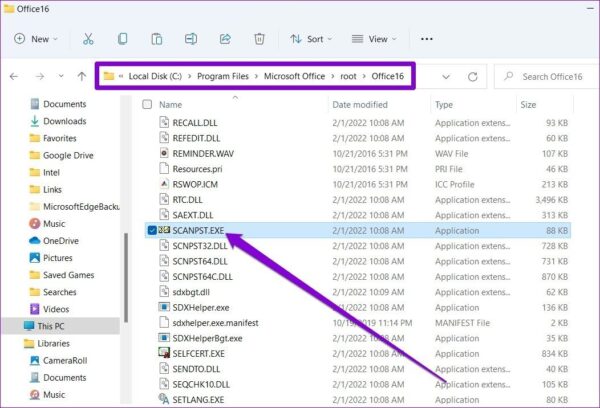Navigate to Program Files breadcrumb
The width and height of the screenshot is (600, 408).
click(223, 76)
